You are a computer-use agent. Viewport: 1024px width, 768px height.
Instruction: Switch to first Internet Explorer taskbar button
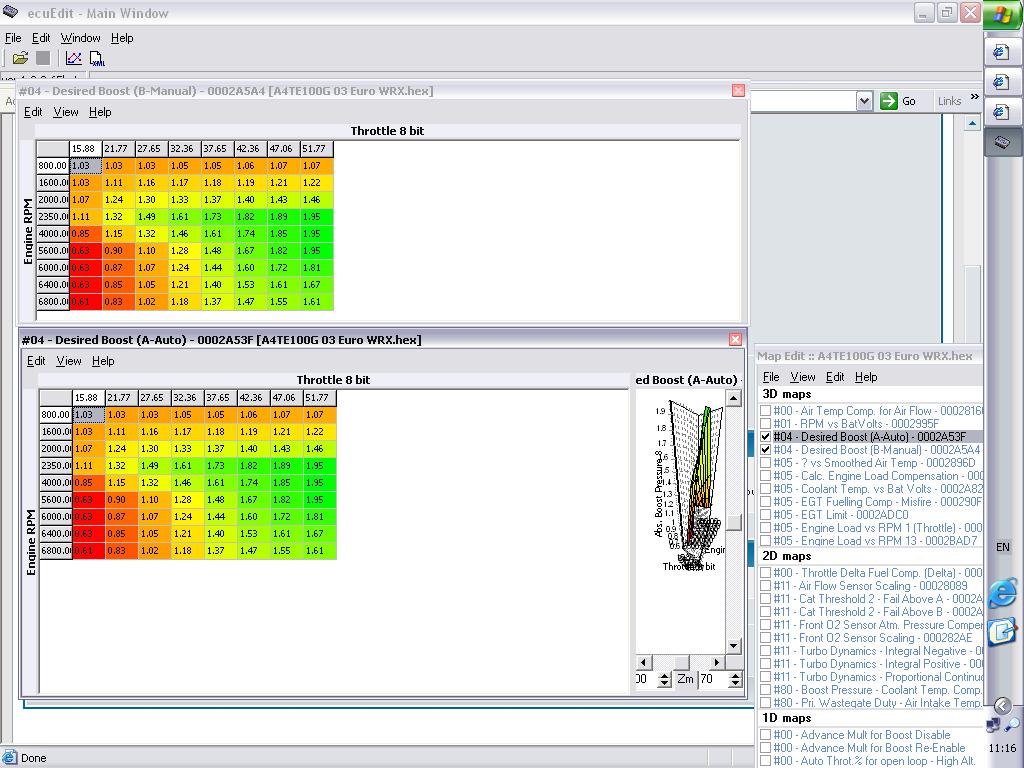point(1002,53)
